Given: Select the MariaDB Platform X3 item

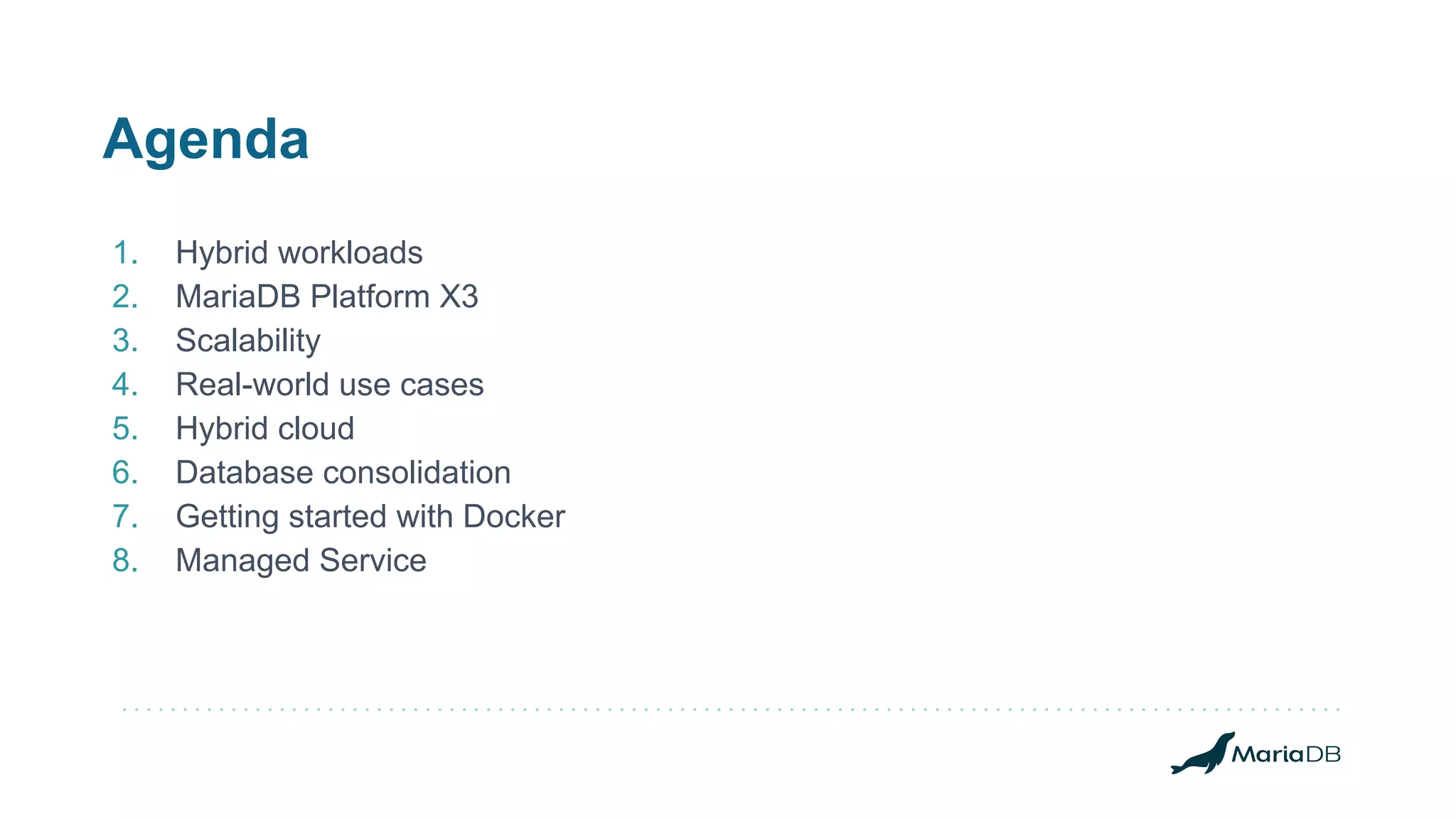Looking at the screenshot, I should tap(326, 297).
